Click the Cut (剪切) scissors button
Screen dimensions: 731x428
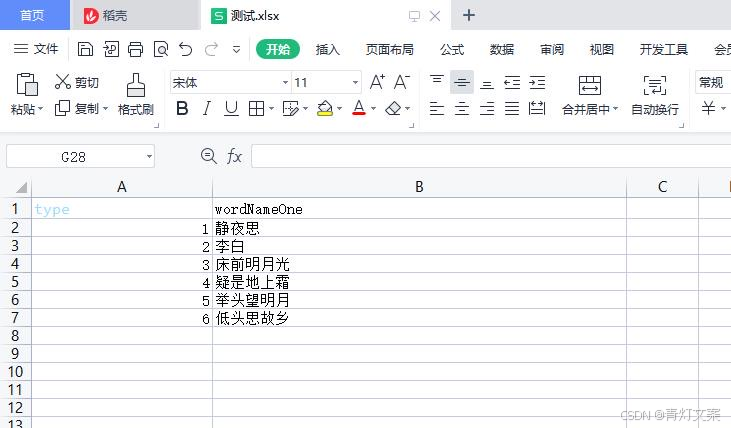click(x=76, y=82)
